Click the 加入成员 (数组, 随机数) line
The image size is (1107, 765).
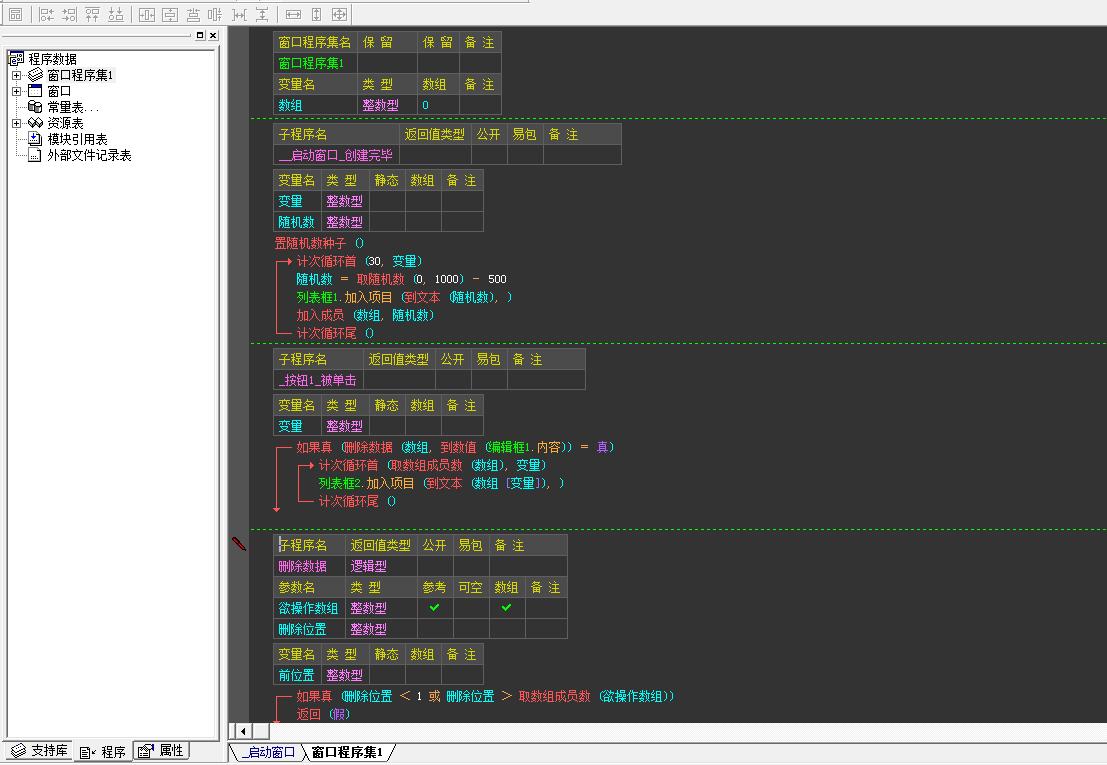click(x=365, y=315)
